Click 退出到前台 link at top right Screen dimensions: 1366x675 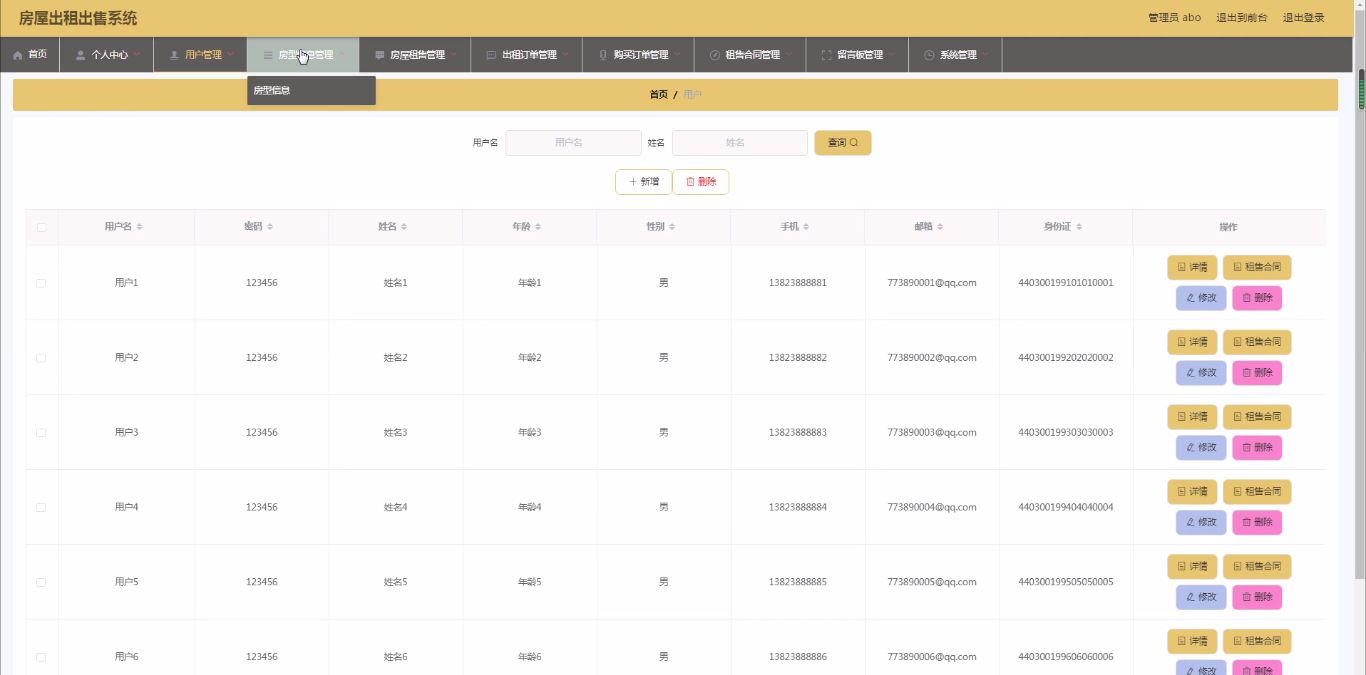click(1242, 18)
